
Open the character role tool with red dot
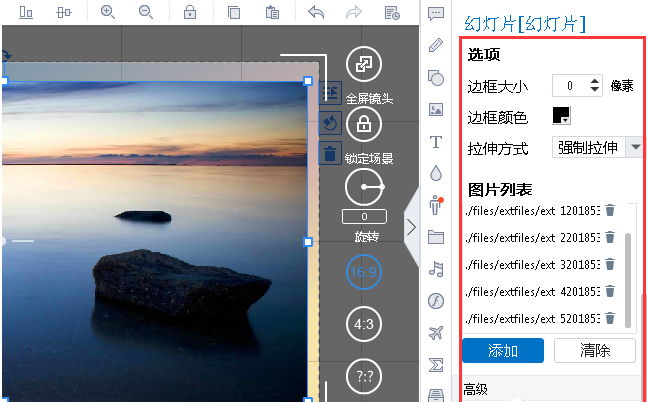tap(436, 205)
